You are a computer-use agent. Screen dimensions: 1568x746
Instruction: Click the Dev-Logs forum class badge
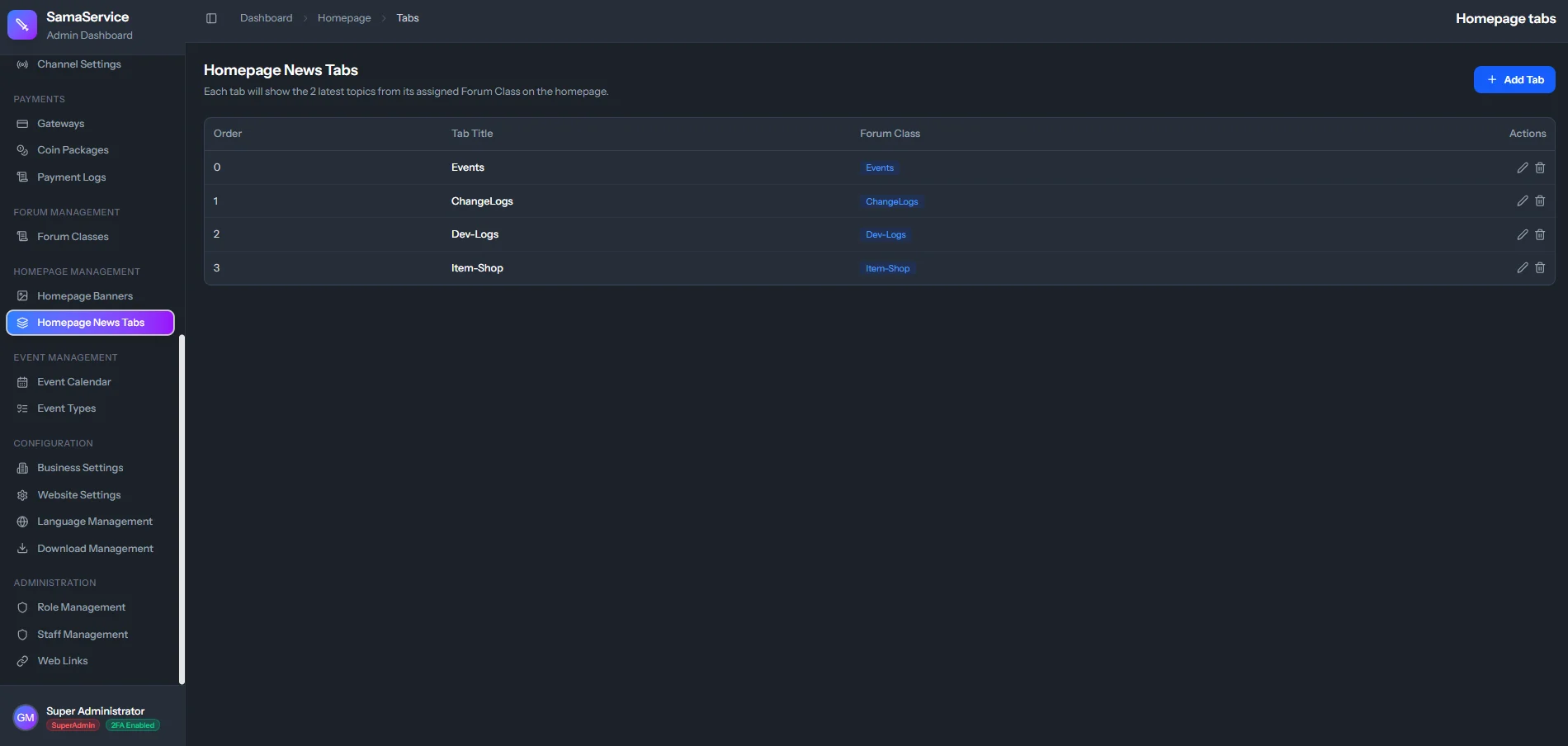click(886, 234)
